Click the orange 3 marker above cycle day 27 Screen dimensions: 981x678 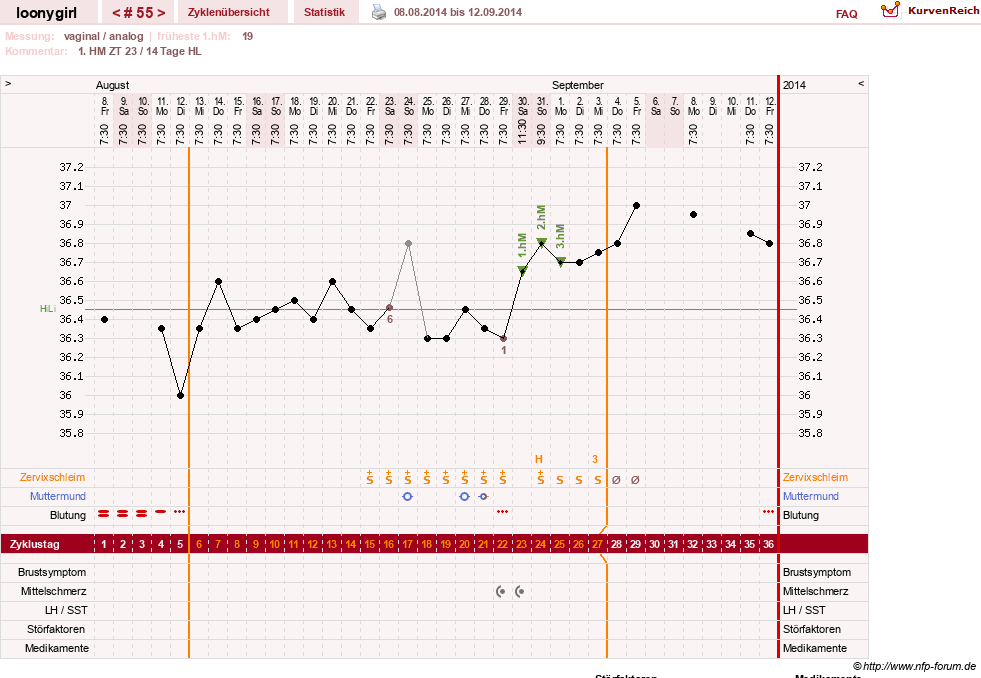(x=595, y=459)
